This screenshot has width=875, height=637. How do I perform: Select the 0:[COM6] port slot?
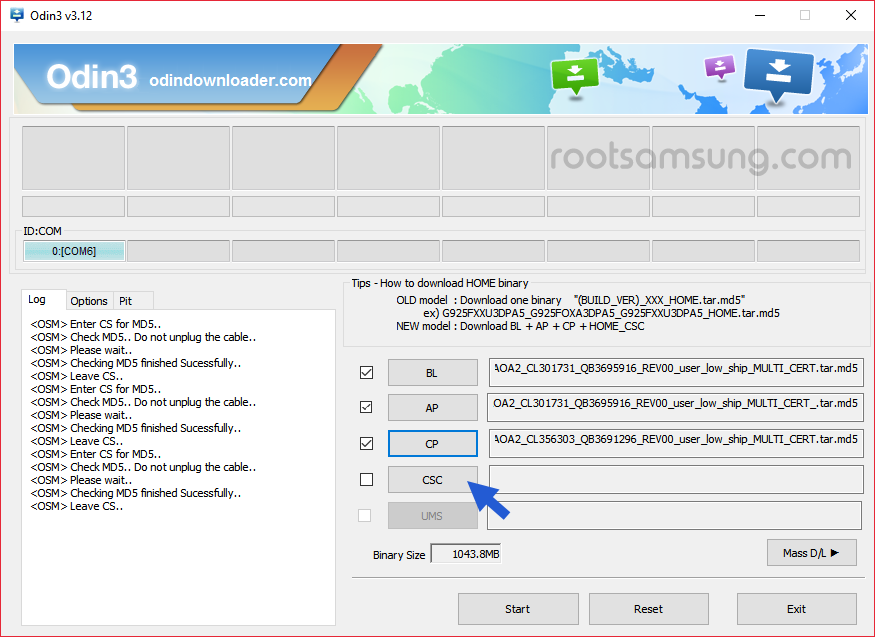tap(74, 251)
